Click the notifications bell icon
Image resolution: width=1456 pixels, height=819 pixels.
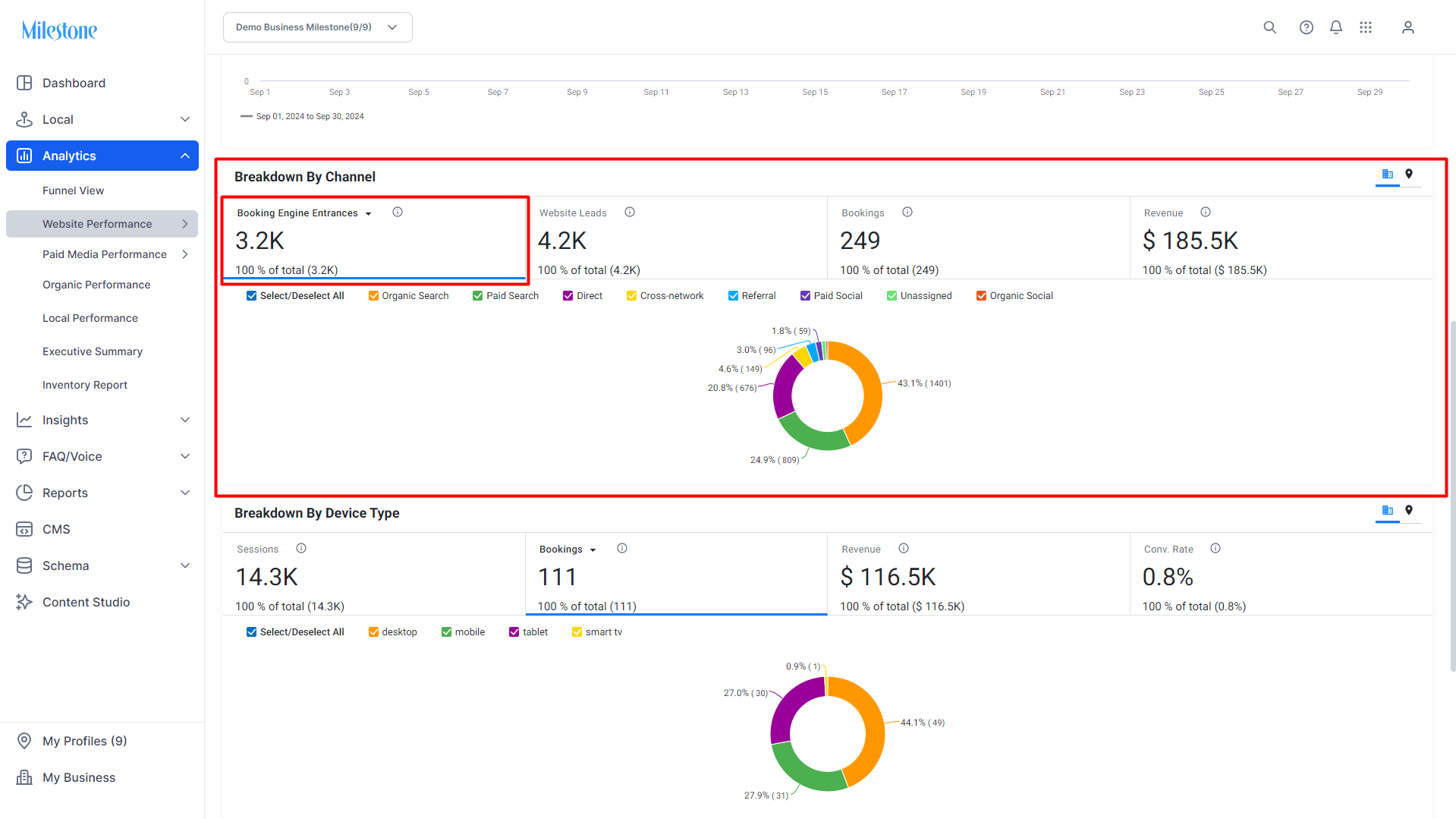pos(1336,27)
